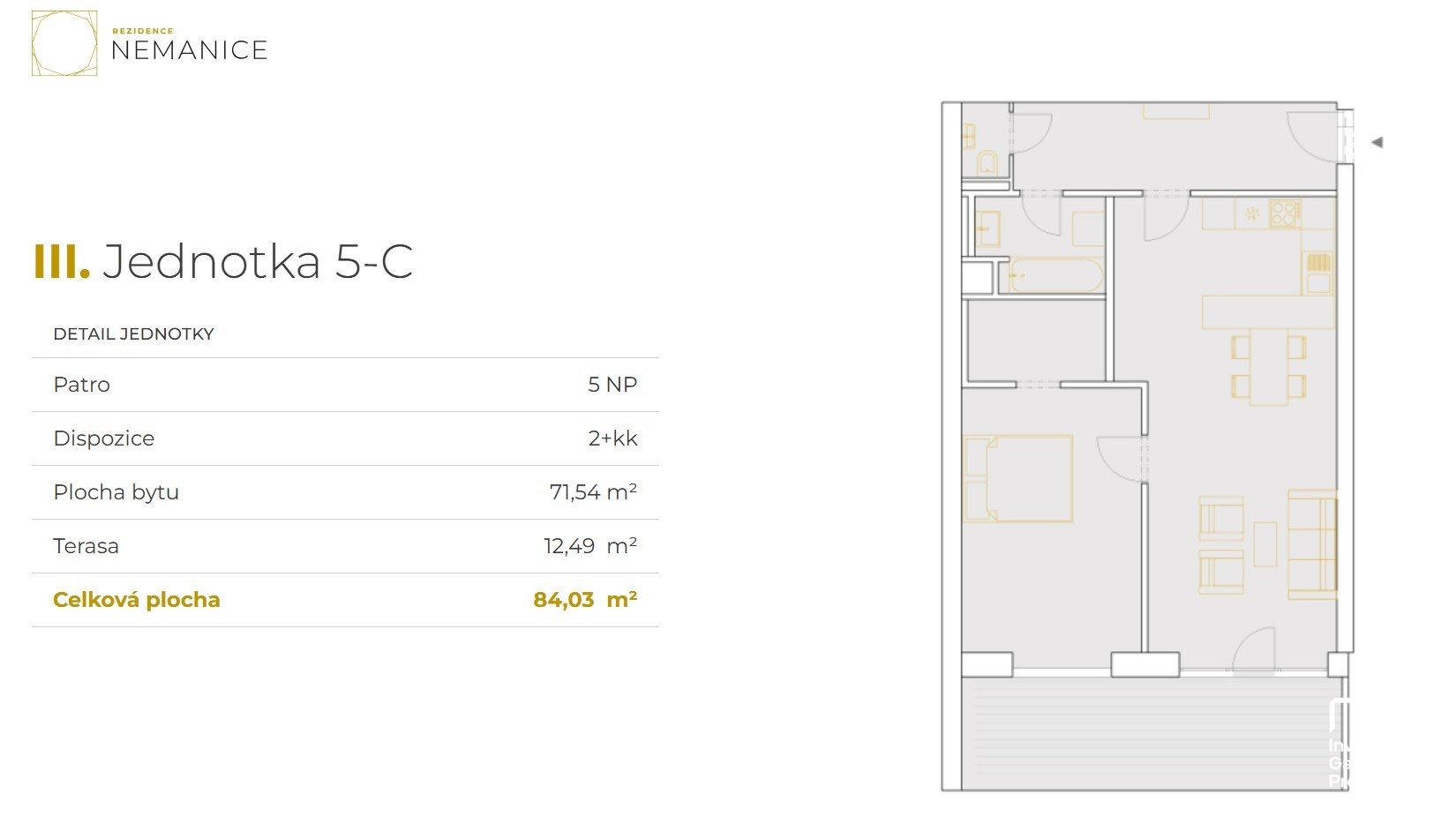
Task: Click the three-seat sofa symbol
Action: pos(1312,544)
